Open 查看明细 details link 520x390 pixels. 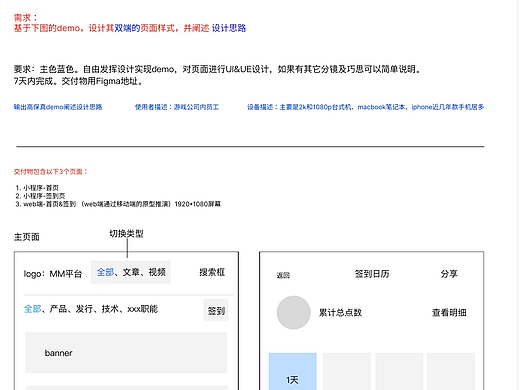(x=449, y=313)
